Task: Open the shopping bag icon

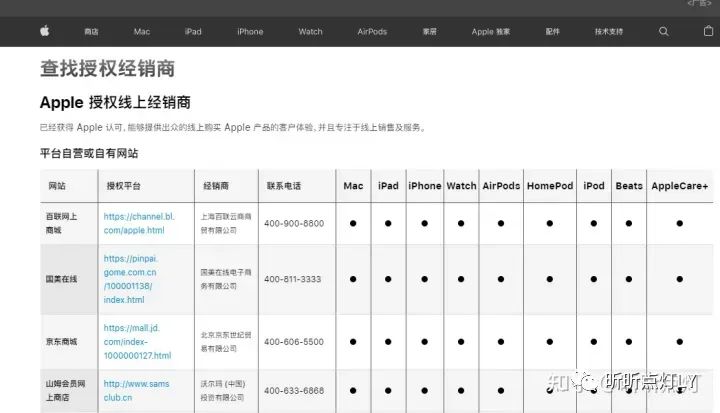Action: pos(708,31)
